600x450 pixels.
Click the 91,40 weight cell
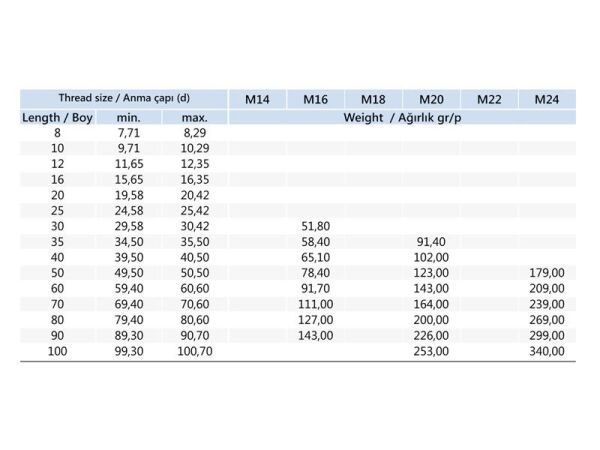(431, 242)
